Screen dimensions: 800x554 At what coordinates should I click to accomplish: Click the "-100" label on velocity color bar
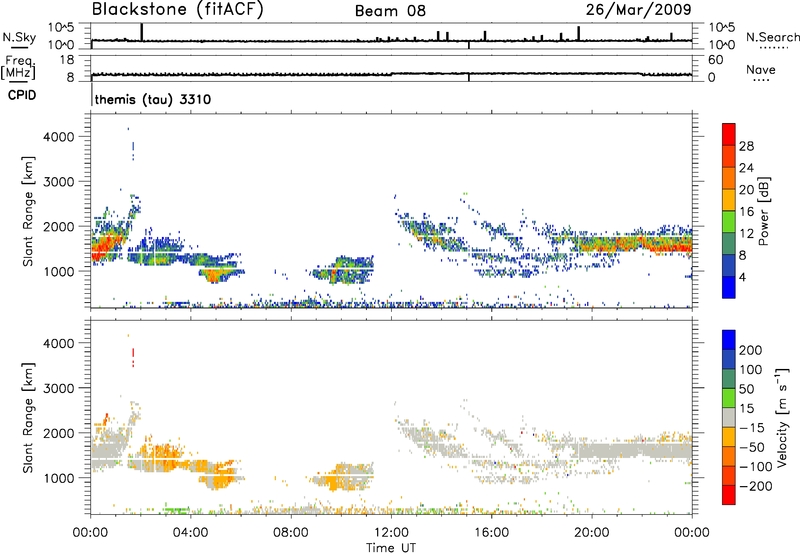(756, 467)
